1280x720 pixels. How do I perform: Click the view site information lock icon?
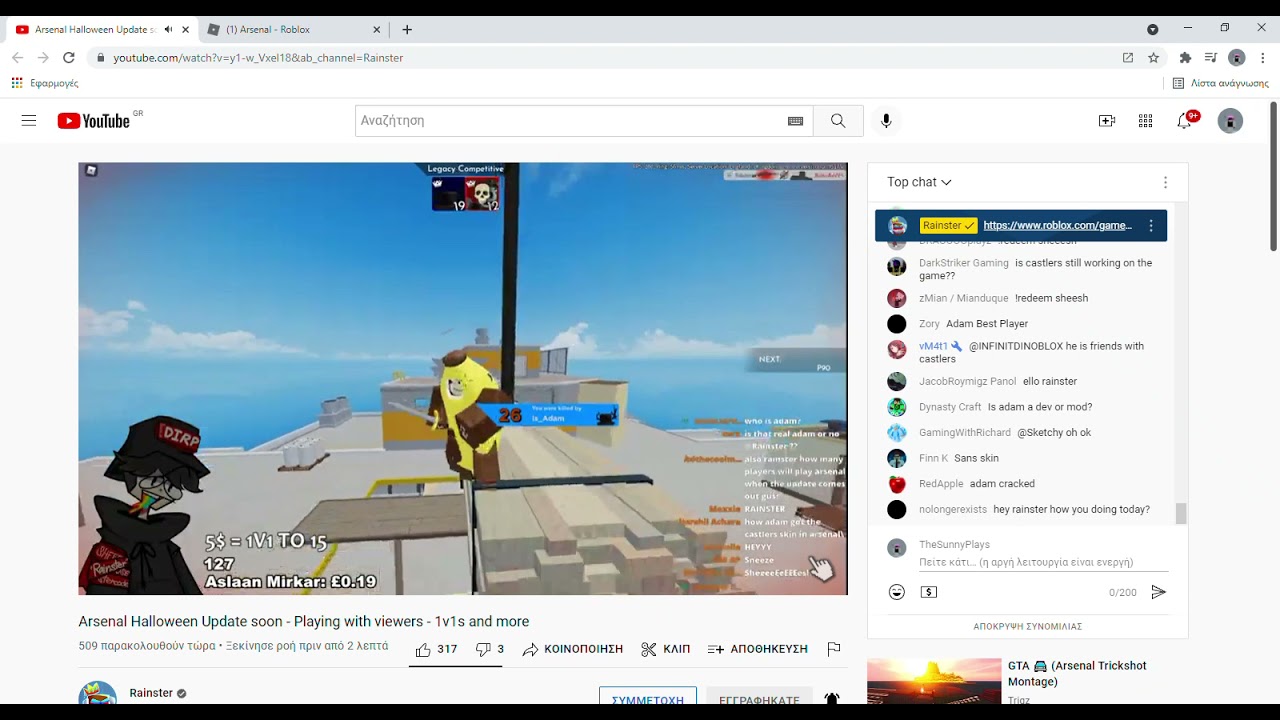point(100,58)
